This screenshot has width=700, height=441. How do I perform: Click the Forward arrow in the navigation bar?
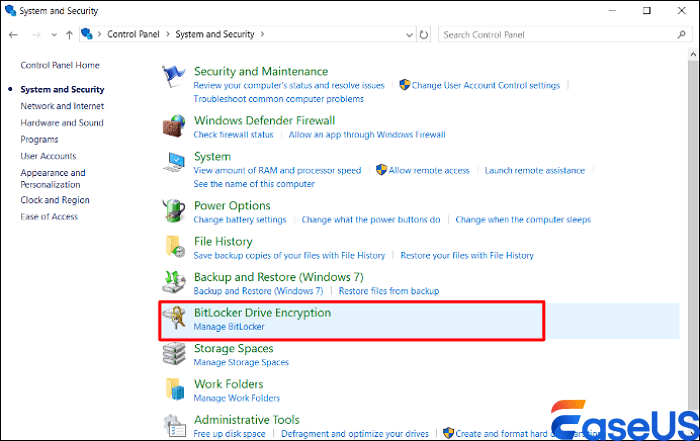(36, 35)
